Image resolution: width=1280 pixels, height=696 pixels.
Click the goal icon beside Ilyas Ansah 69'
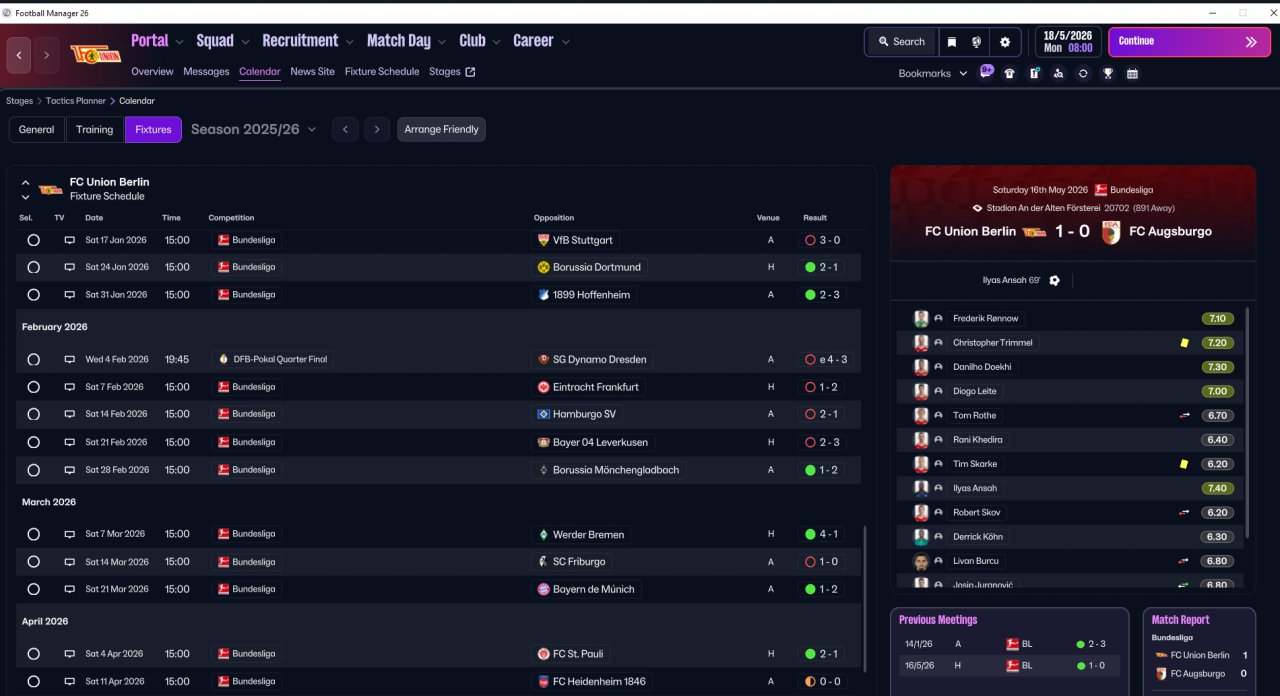[x=1054, y=280]
